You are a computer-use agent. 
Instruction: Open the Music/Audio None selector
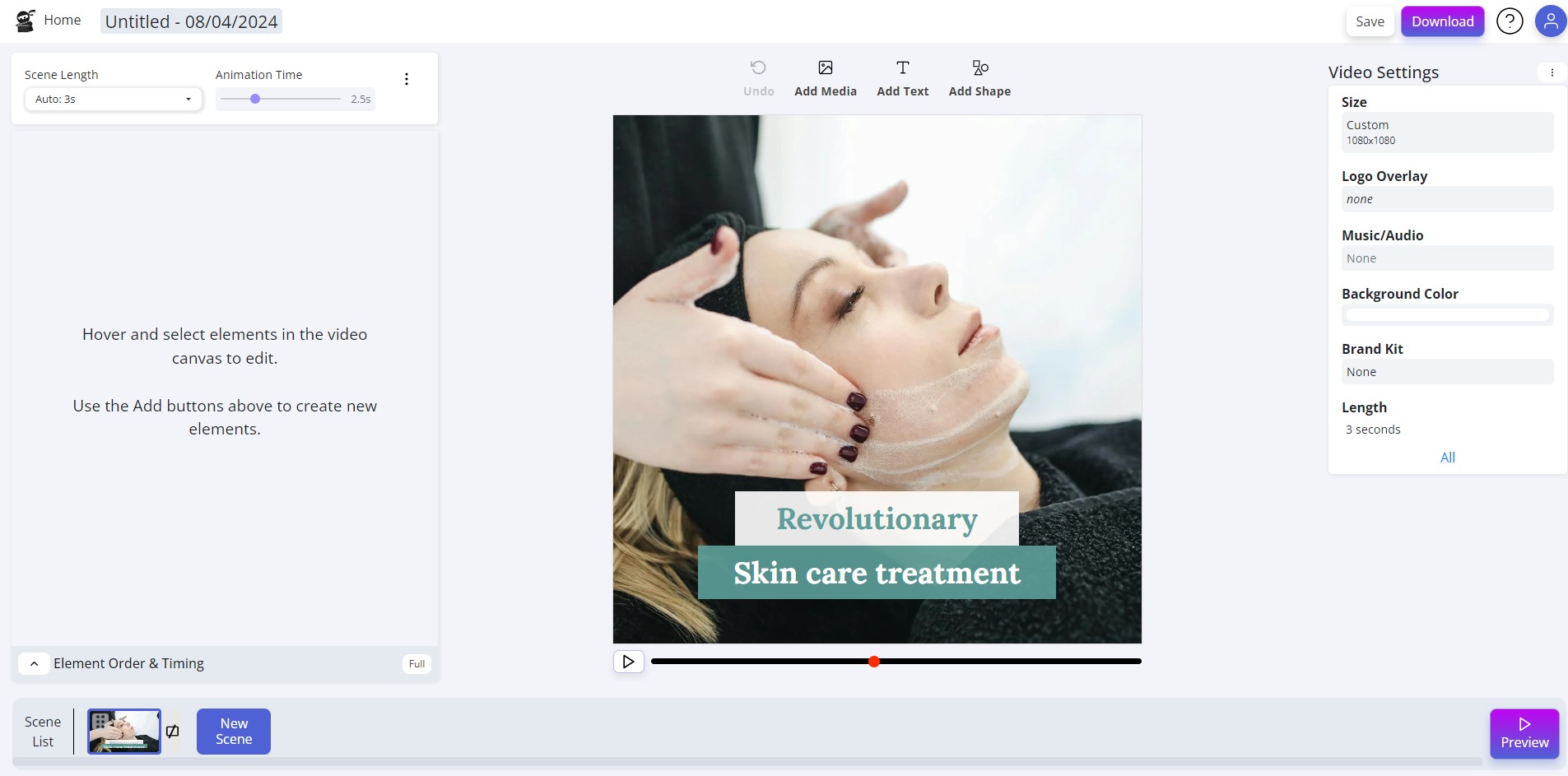coord(1447,258)
